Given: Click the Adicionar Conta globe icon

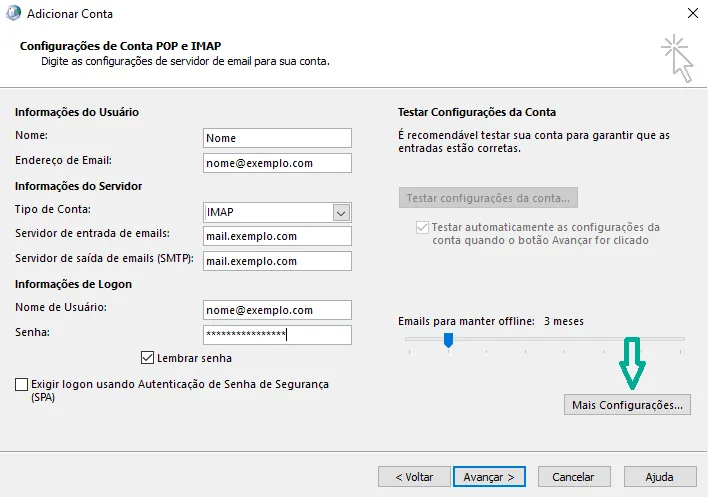Looking at the screenshot, I should pyautogui.click(x=13, y=13).
